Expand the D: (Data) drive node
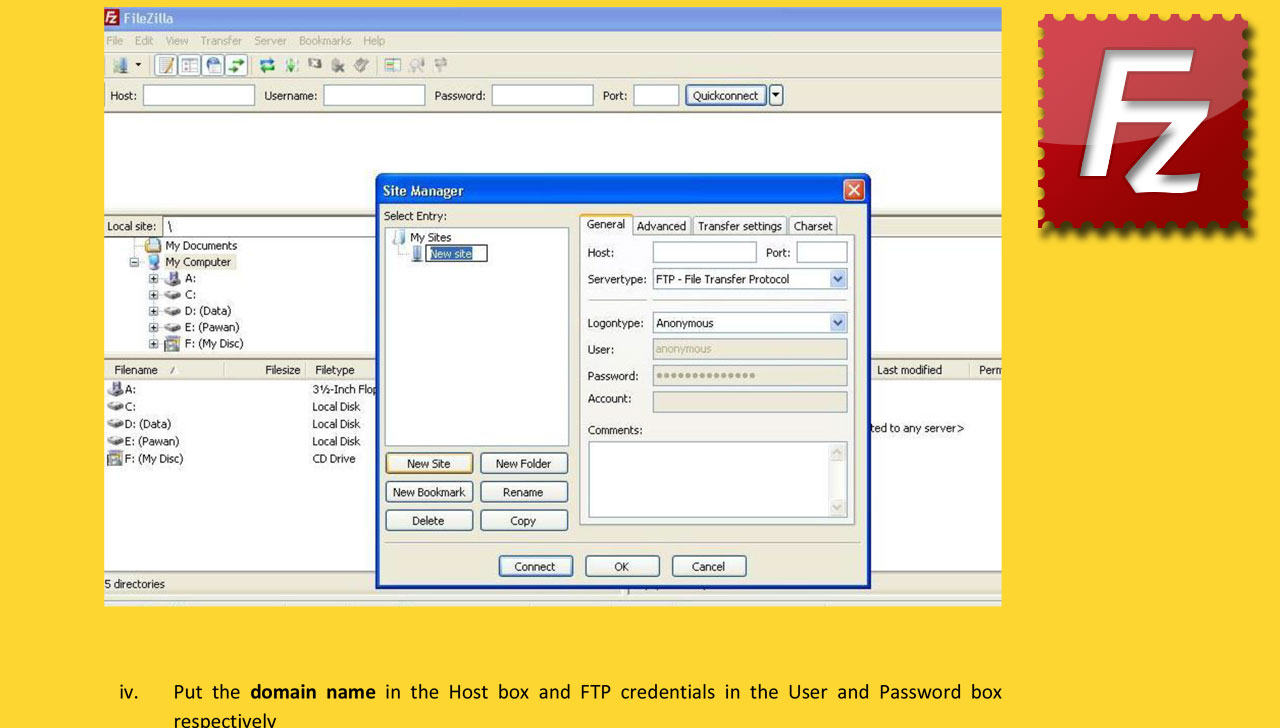The height and width of the screenshot is (728, 1280). [154, 311]
